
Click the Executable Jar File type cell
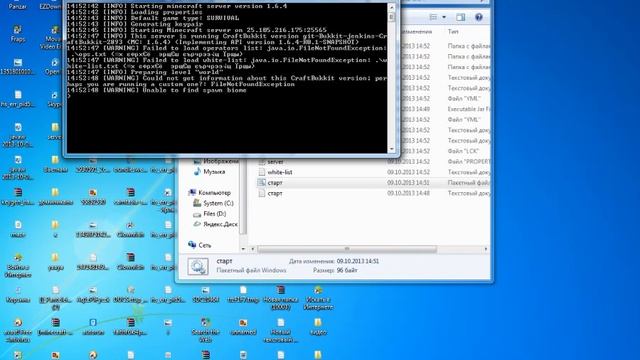tap(469, 109)
